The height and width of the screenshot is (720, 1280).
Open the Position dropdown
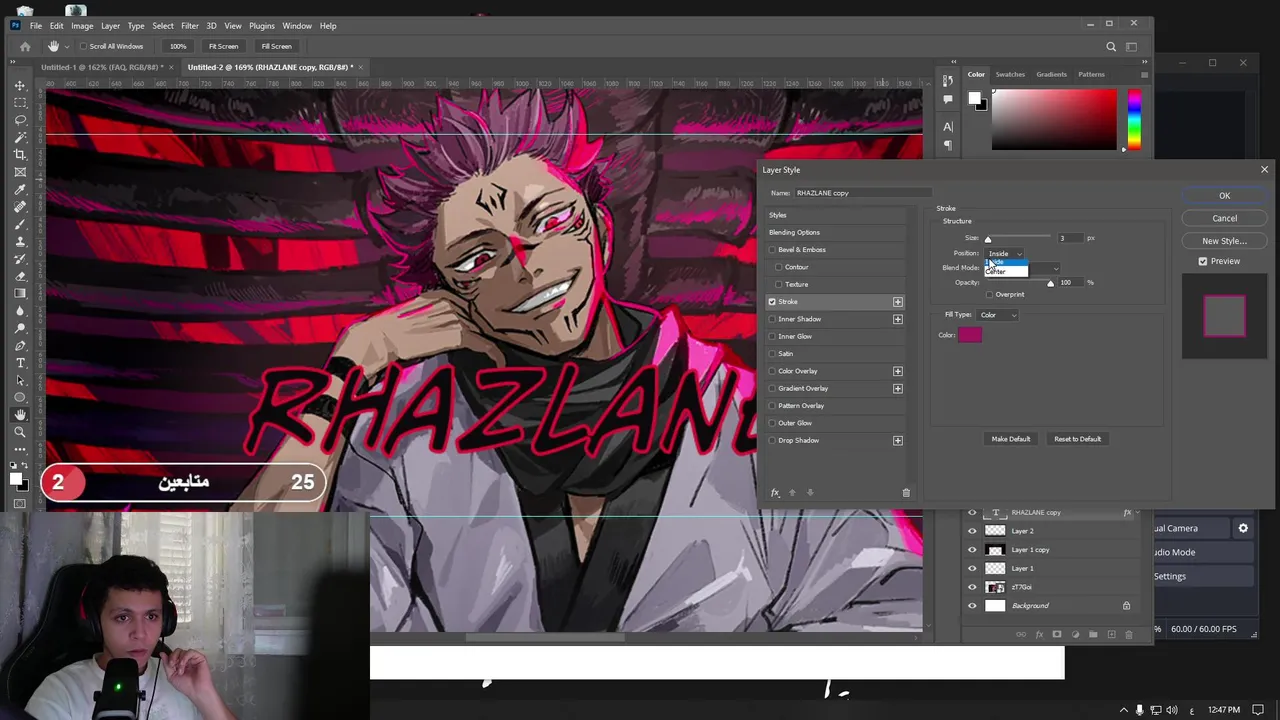tap(1005, 254)
